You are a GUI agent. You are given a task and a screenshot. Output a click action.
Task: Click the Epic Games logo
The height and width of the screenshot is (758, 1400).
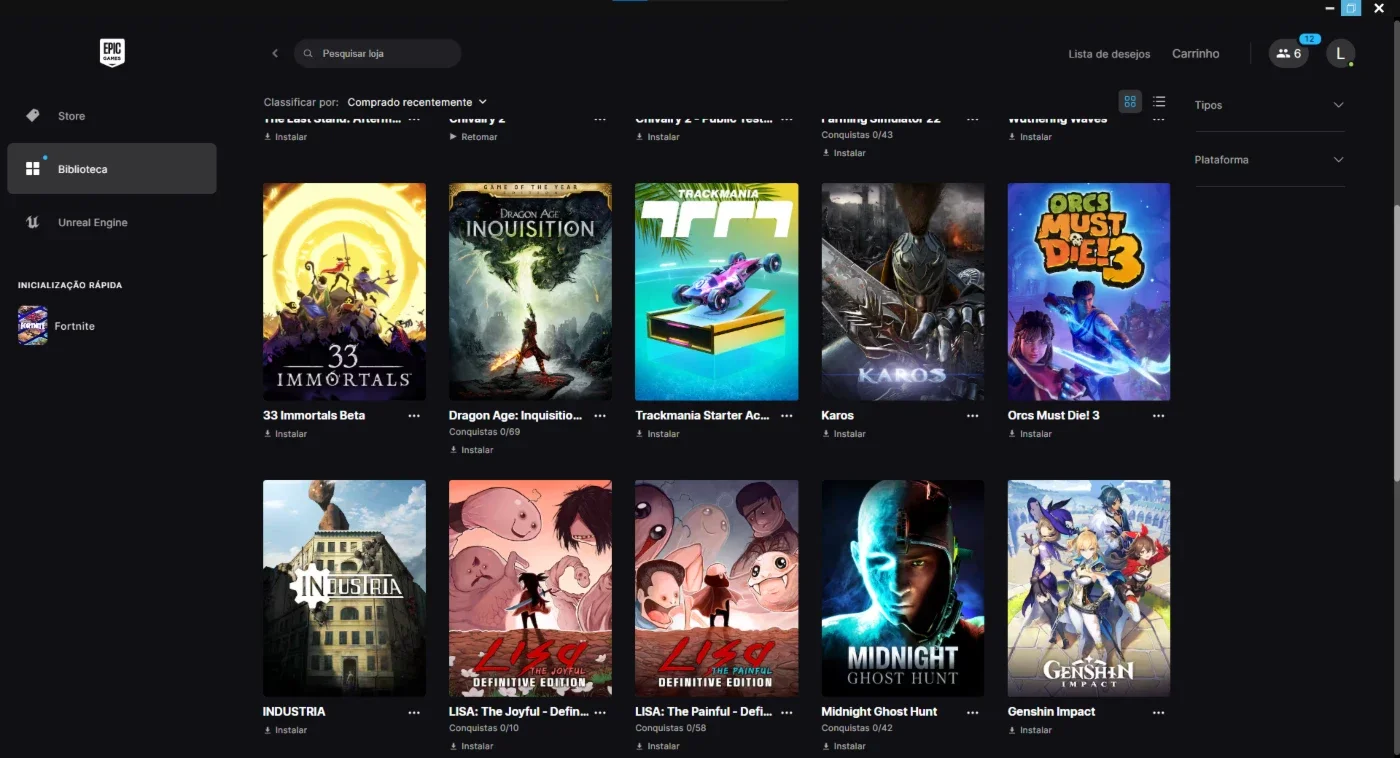[x=112, y=53]
